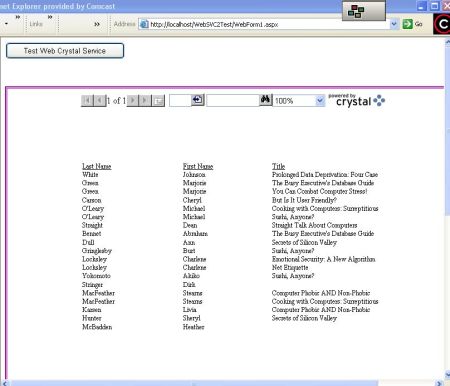Screen dimensions: 450x386
Task: Click first name Abraham
Action: (195, 234)
